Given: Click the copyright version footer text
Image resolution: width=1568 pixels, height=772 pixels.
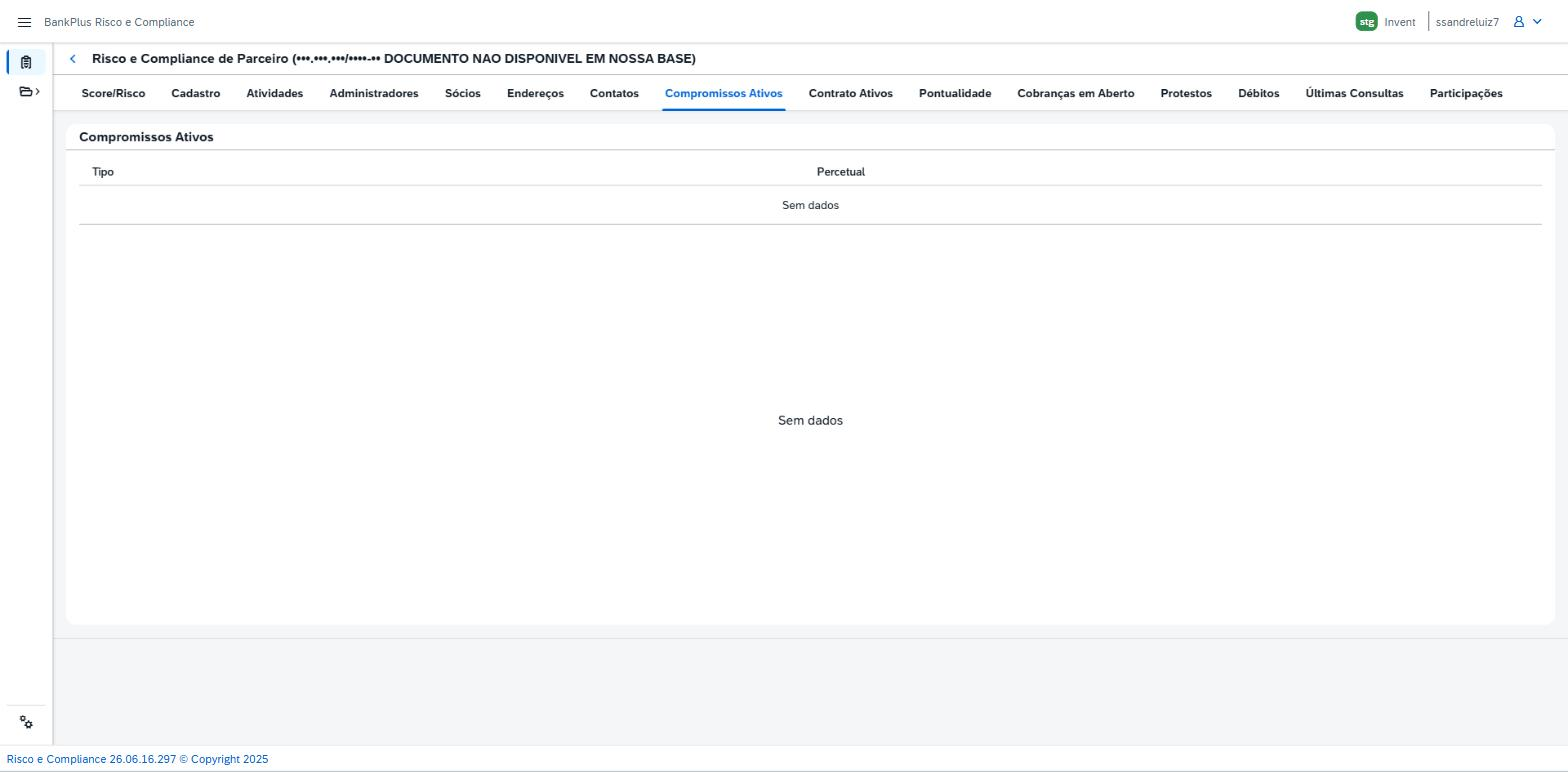Looking at the screenshot, I should pos(138,759).
